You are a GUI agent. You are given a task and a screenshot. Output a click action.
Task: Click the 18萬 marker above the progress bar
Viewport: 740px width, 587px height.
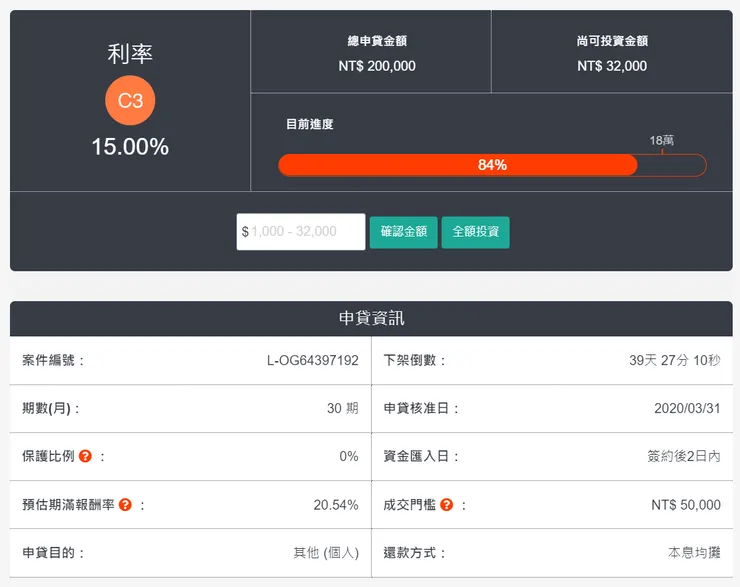click(x=661, y=140)
